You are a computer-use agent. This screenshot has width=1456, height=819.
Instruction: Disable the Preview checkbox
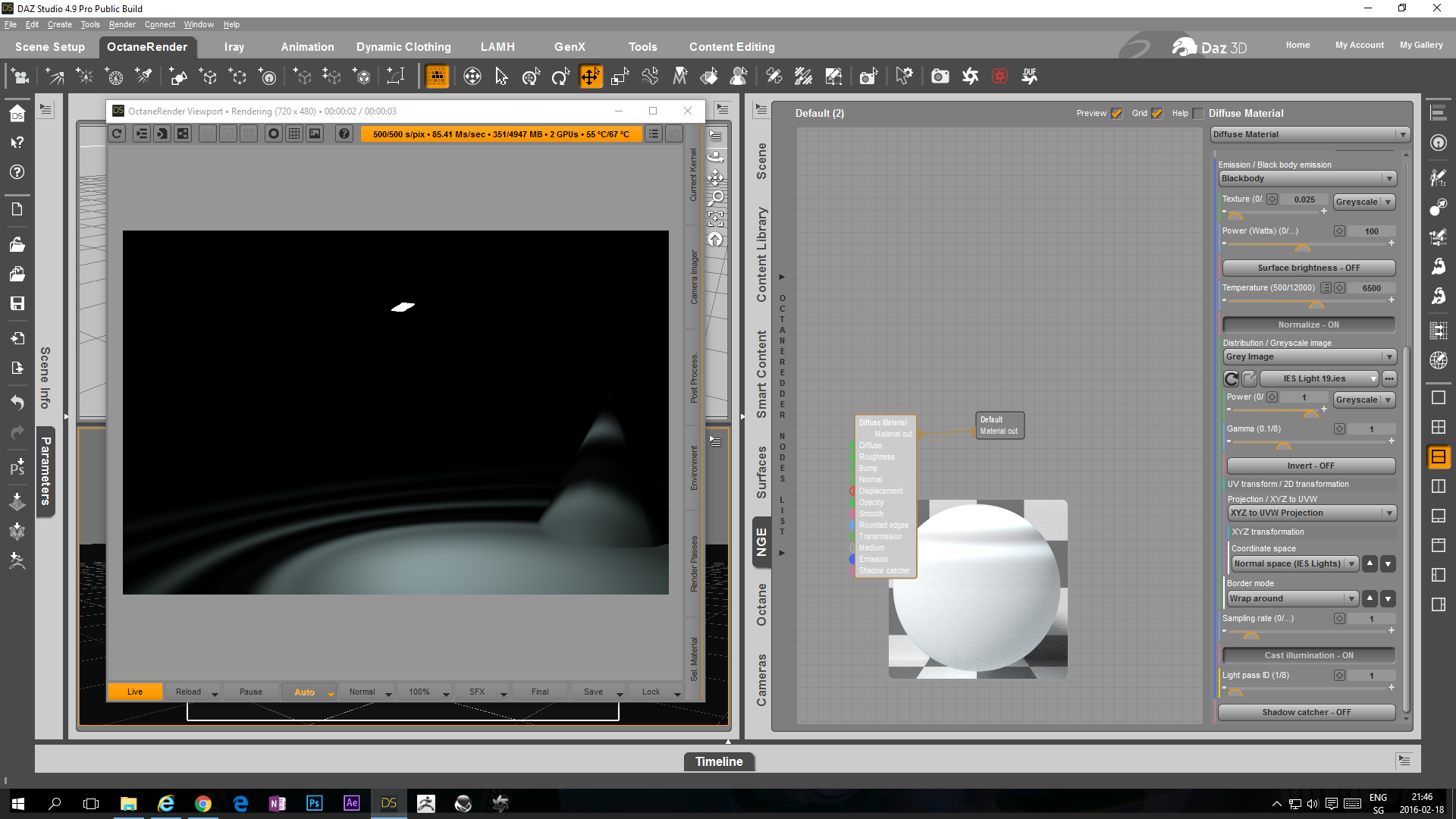tap(1116, 114)
